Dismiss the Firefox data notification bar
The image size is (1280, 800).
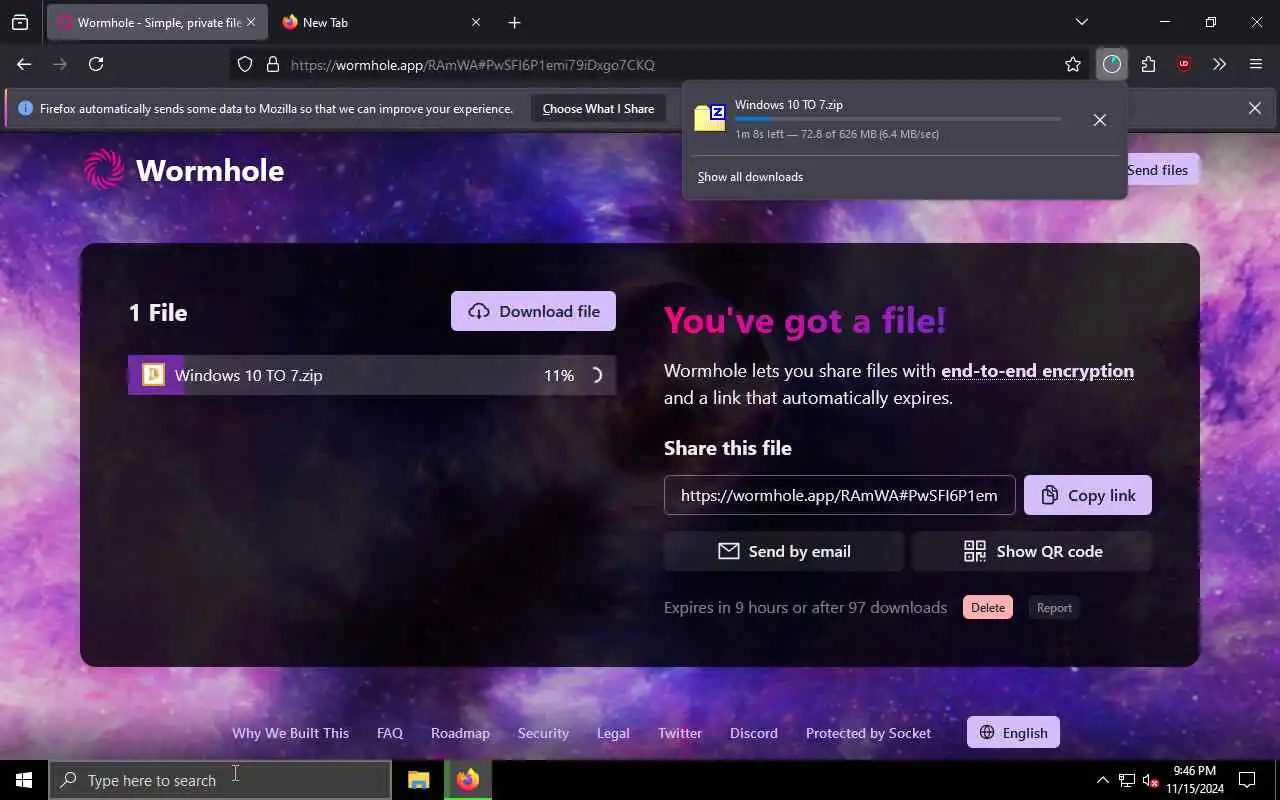click(x=1255, y=108)
